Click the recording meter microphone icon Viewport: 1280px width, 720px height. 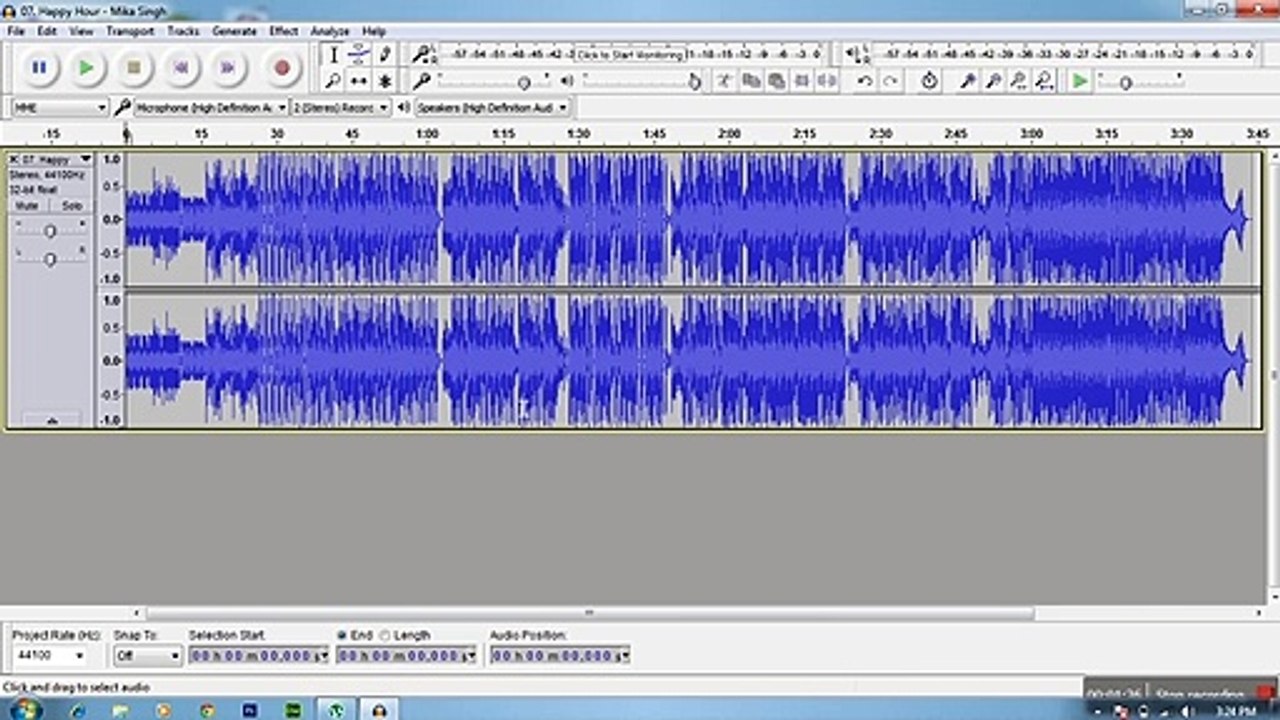422,54
